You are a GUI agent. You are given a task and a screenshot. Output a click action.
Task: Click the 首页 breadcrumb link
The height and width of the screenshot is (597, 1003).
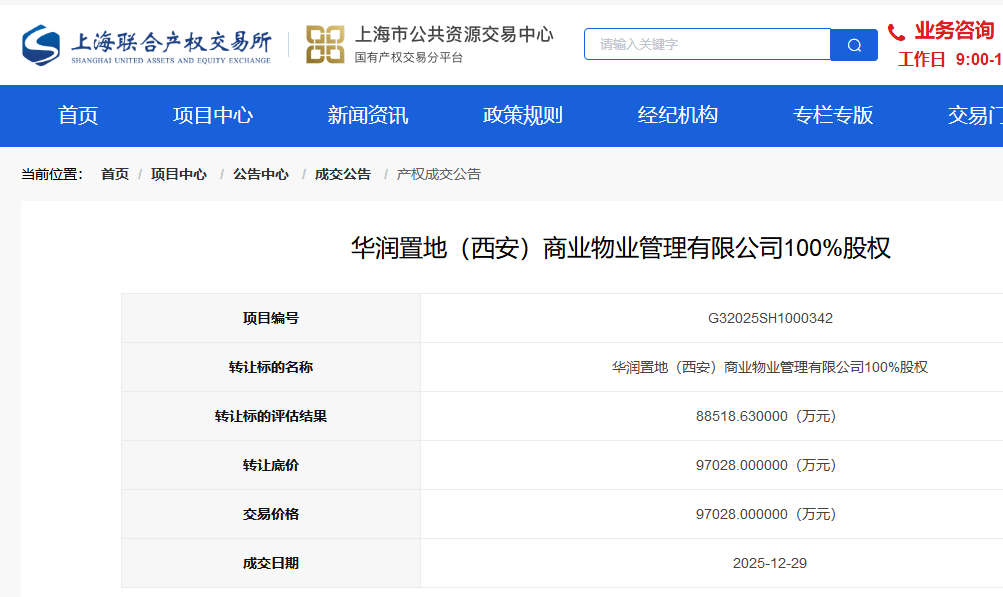pyautogui.click(x=115, y=174)
